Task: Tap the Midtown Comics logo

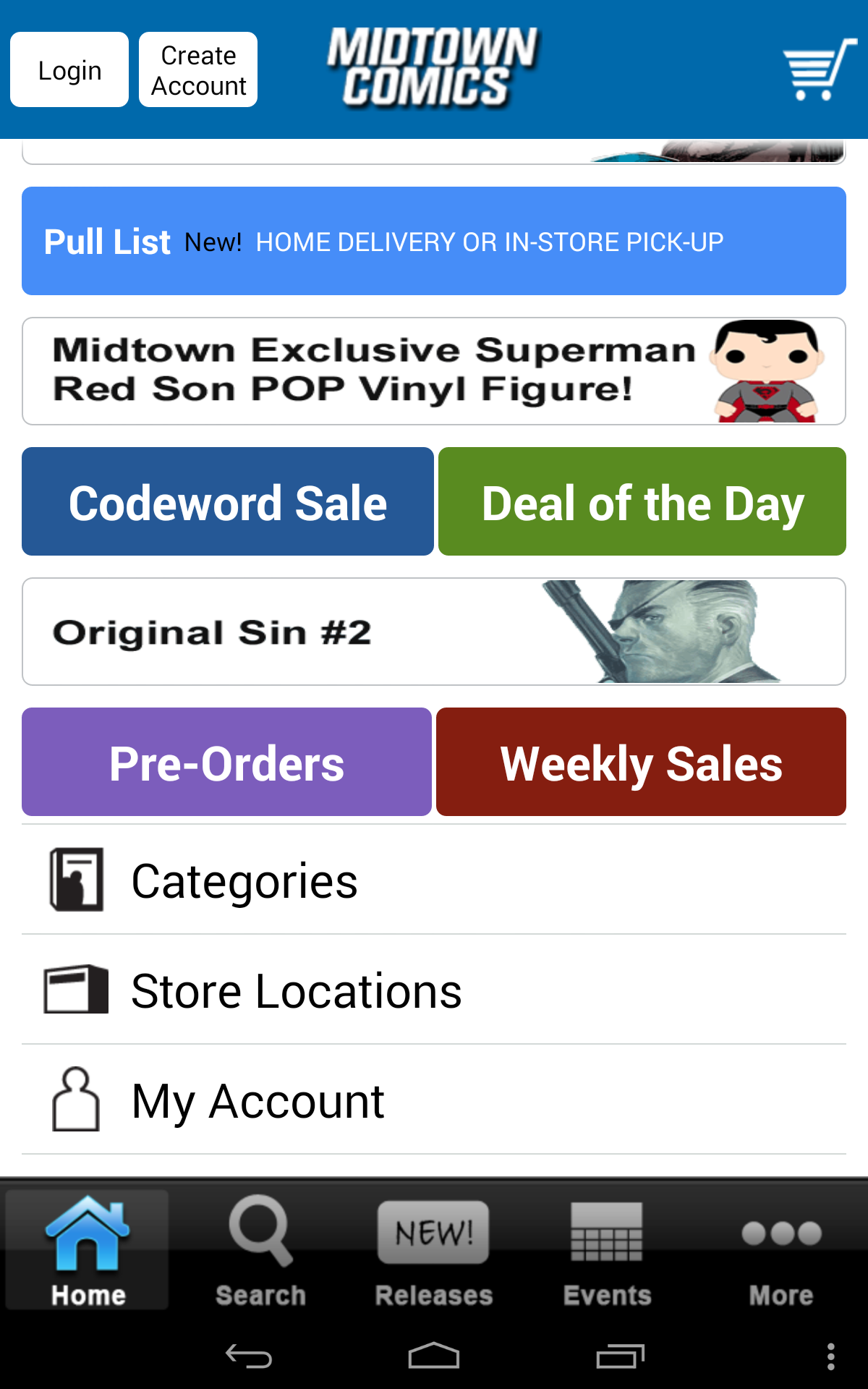Action: tap(433, 68)
